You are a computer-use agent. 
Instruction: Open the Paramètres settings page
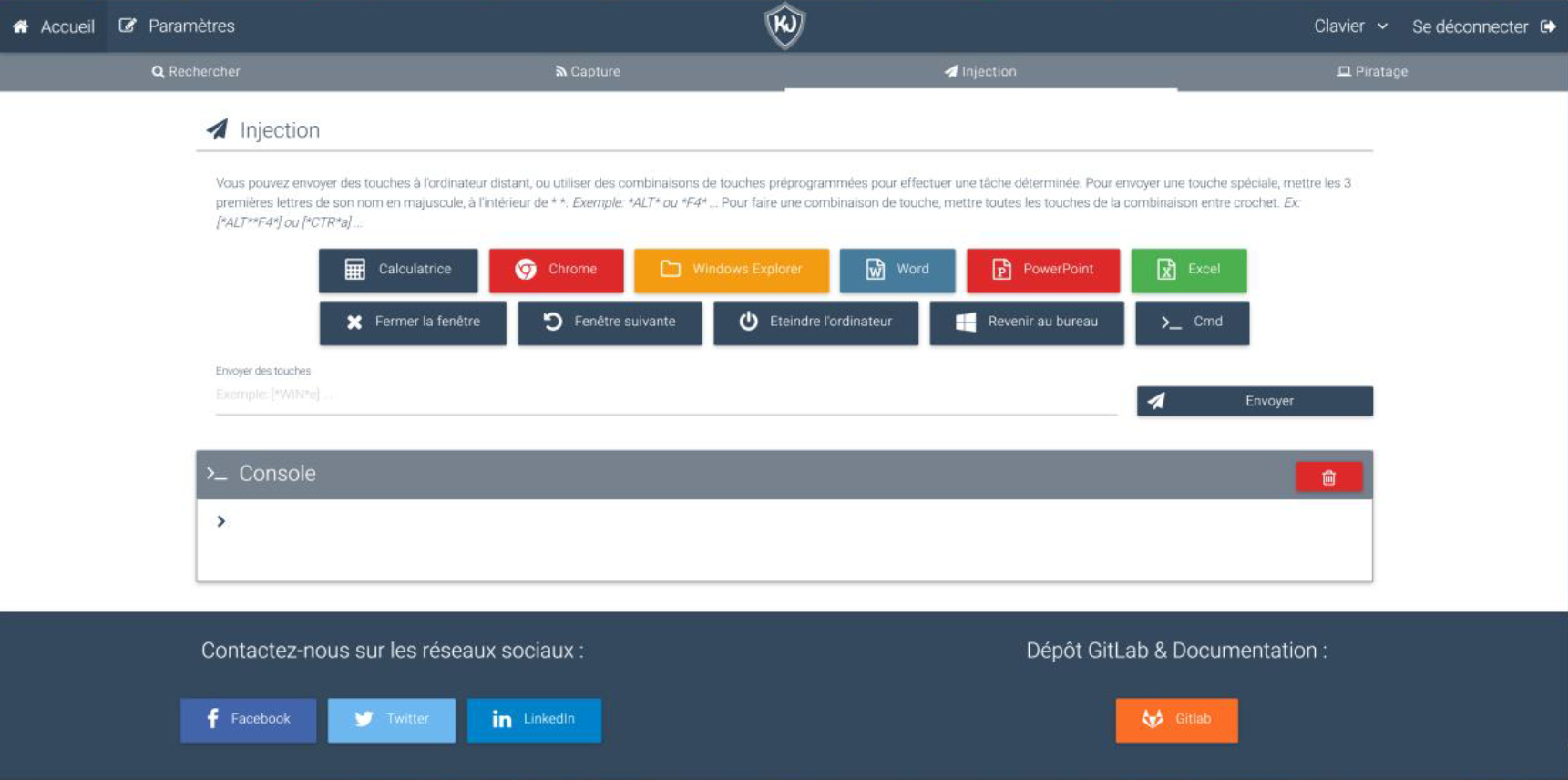pos(177,26)
